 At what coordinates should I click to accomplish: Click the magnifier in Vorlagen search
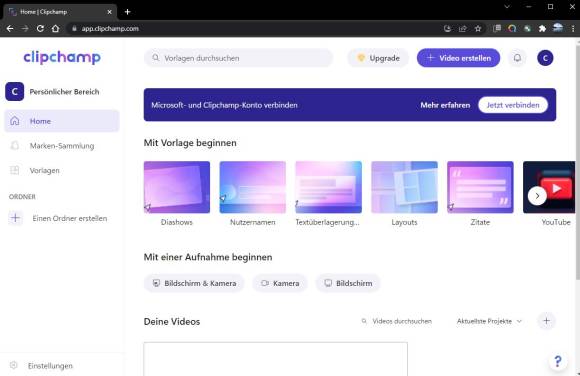pos(156,58)
